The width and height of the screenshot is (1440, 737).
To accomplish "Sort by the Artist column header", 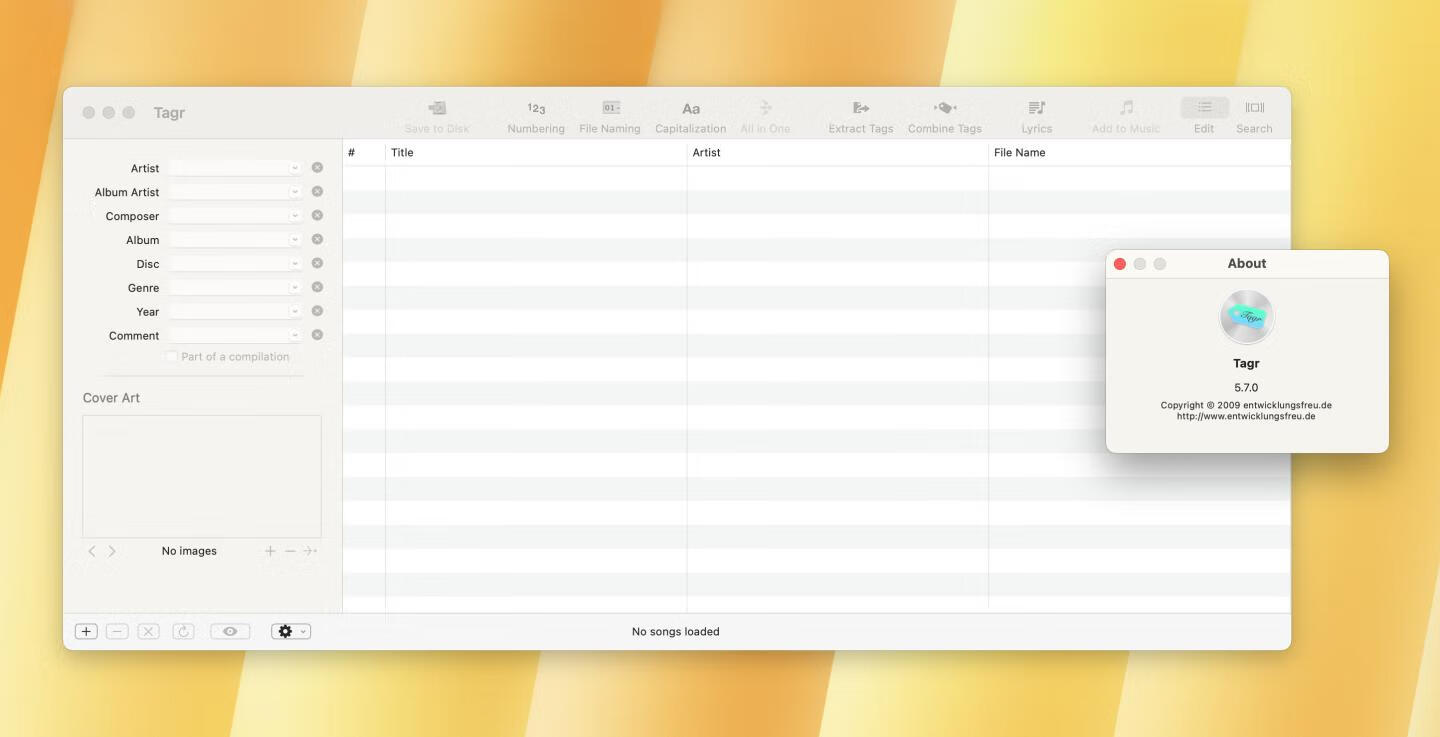I will click(x=838, y=153).
